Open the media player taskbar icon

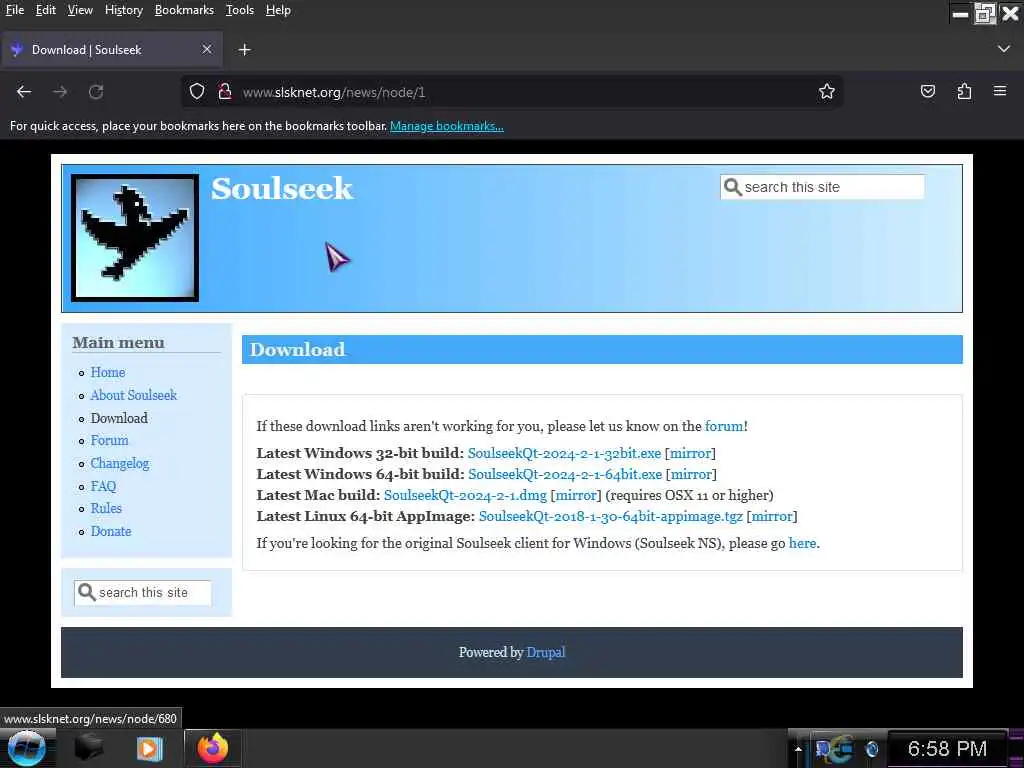[149, 748]
